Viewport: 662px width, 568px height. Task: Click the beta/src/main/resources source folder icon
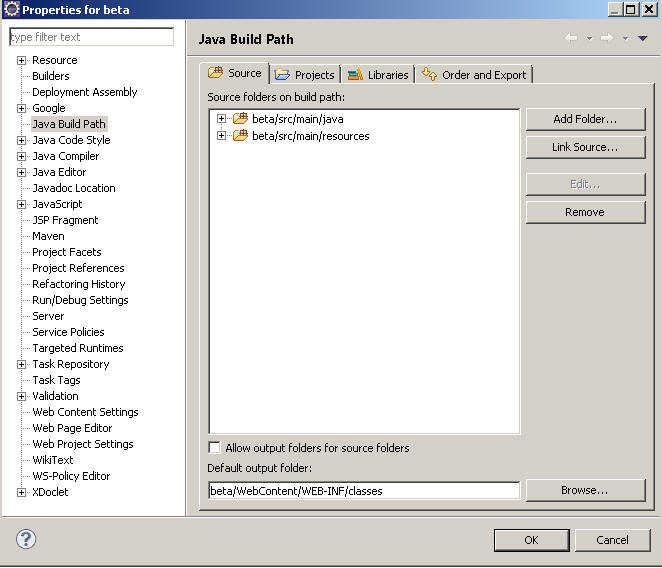pyautogui.click(x=241, y=135)
